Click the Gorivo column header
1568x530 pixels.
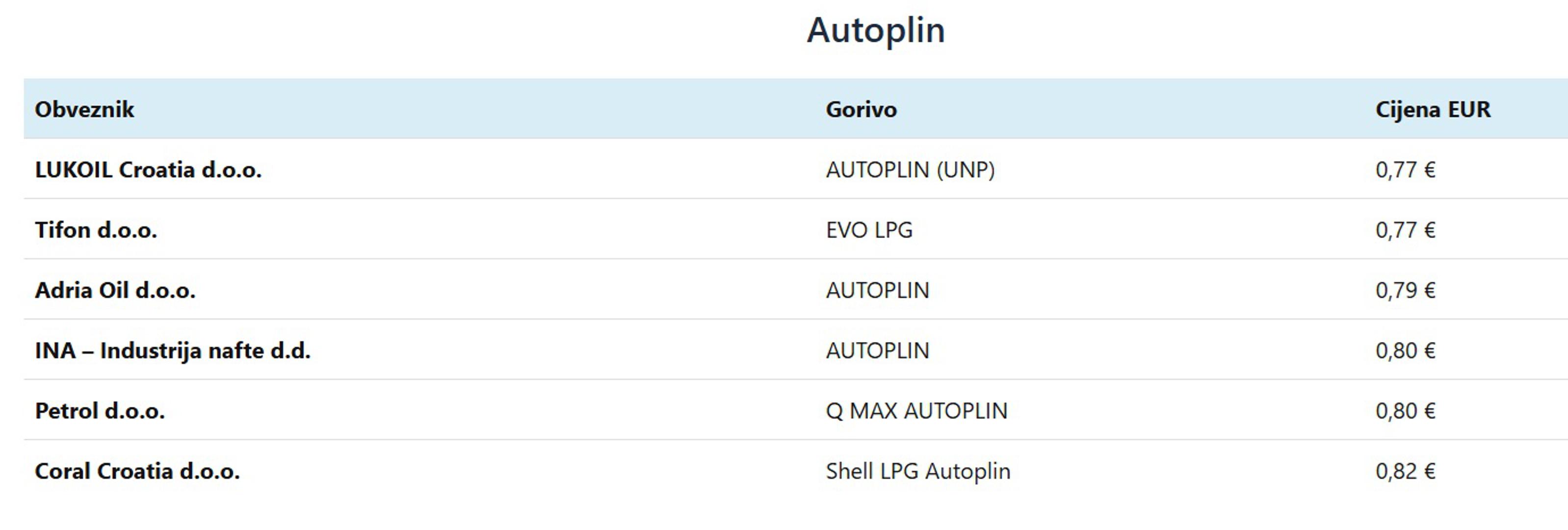[861, 109]
